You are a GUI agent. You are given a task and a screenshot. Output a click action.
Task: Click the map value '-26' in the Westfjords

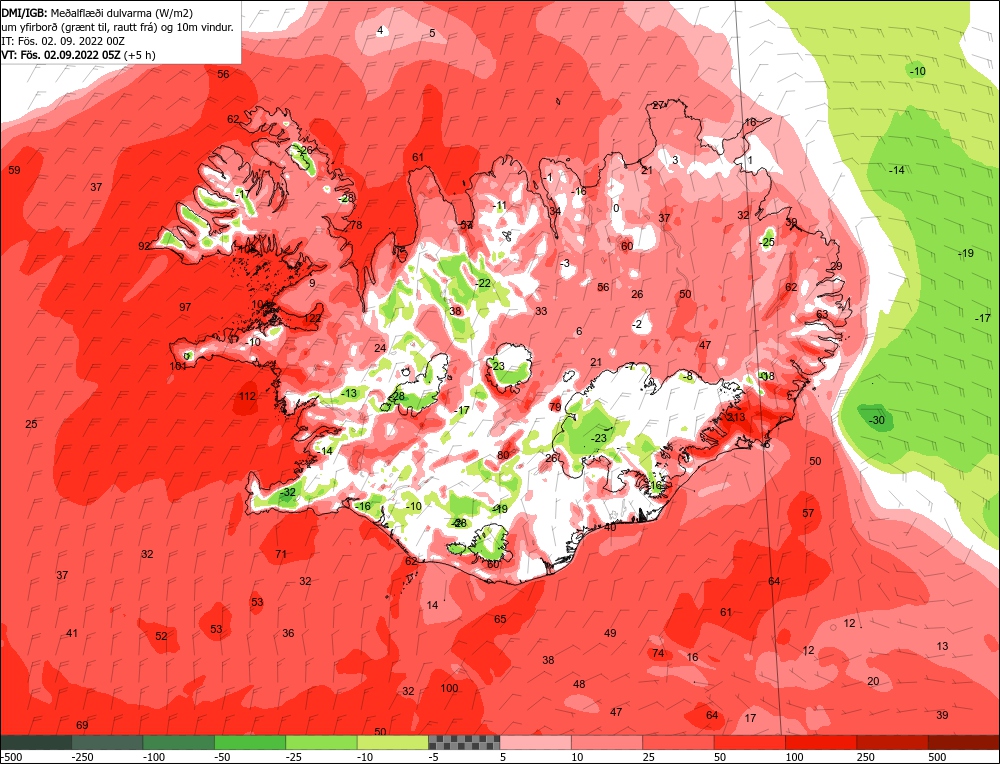tap(304, 150)
